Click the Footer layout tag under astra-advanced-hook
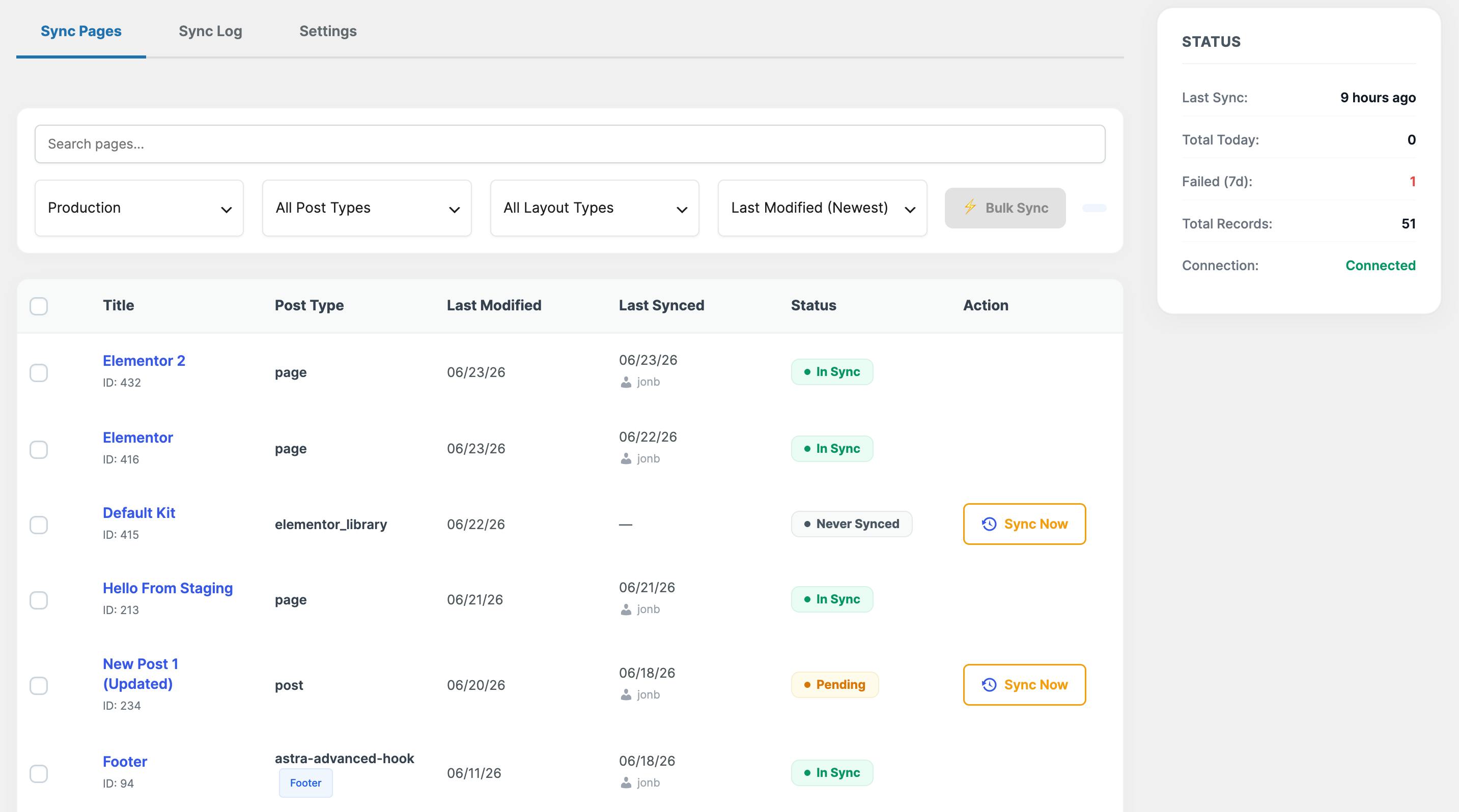1459x812 pixels. click(305, 782)
